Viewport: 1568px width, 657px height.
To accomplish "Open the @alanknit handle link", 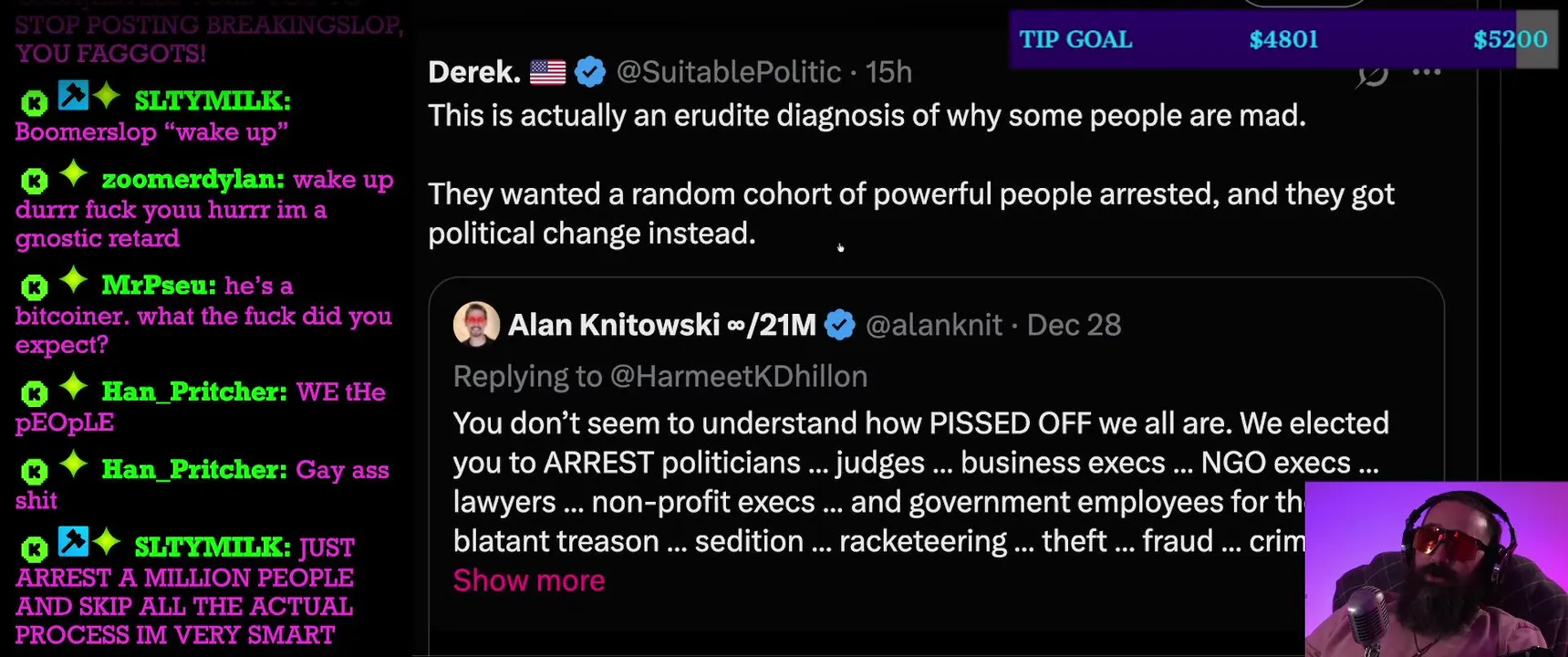I will [933, 325].
